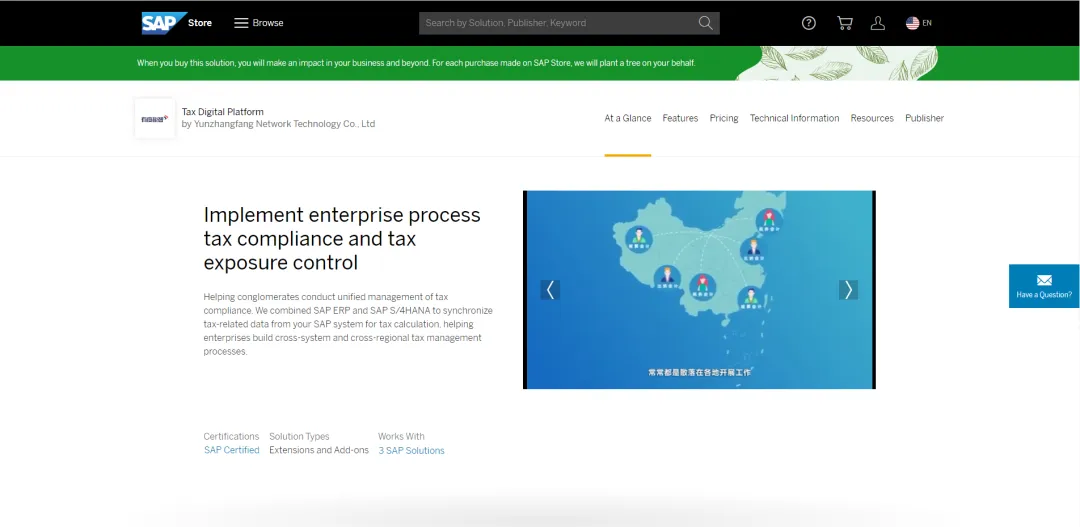1080x527 pixels.
Task: Click Yunzhangfang Network Technology publisher name
Action: tap(284, 124)
